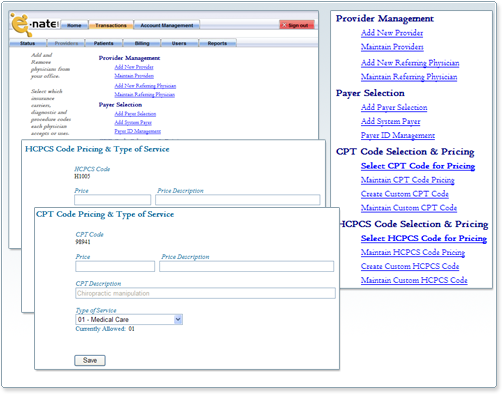Focus Price Description field in HCPCS panel
The height and width of the screenshot is (402, 502).
click(238, 200)
